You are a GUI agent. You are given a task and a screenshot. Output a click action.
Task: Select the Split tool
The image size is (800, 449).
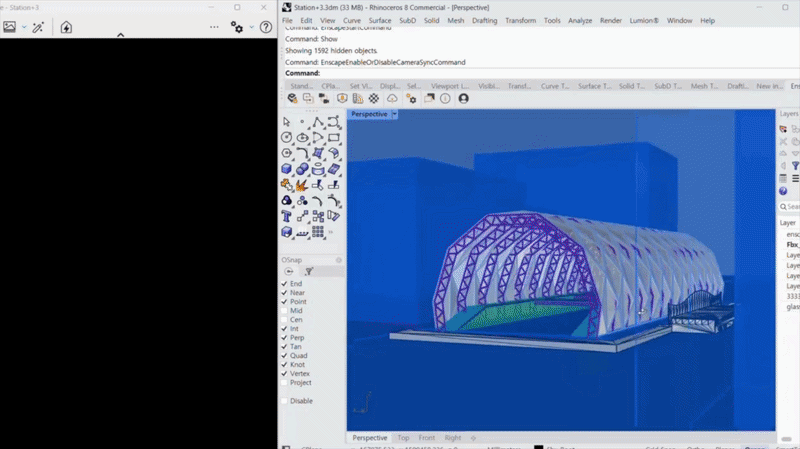click(334, 185)
